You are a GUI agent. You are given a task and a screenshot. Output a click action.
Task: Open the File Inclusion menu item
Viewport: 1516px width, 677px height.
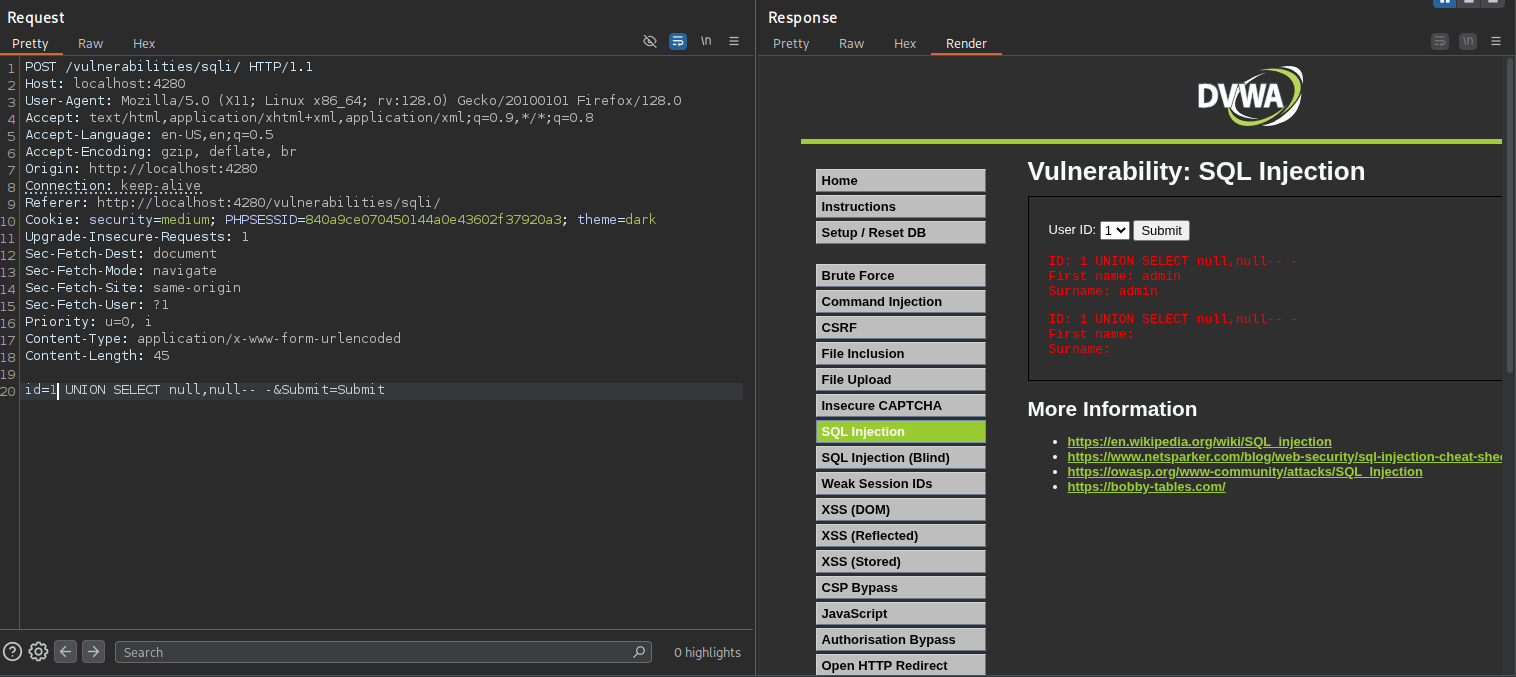(901, 353)
